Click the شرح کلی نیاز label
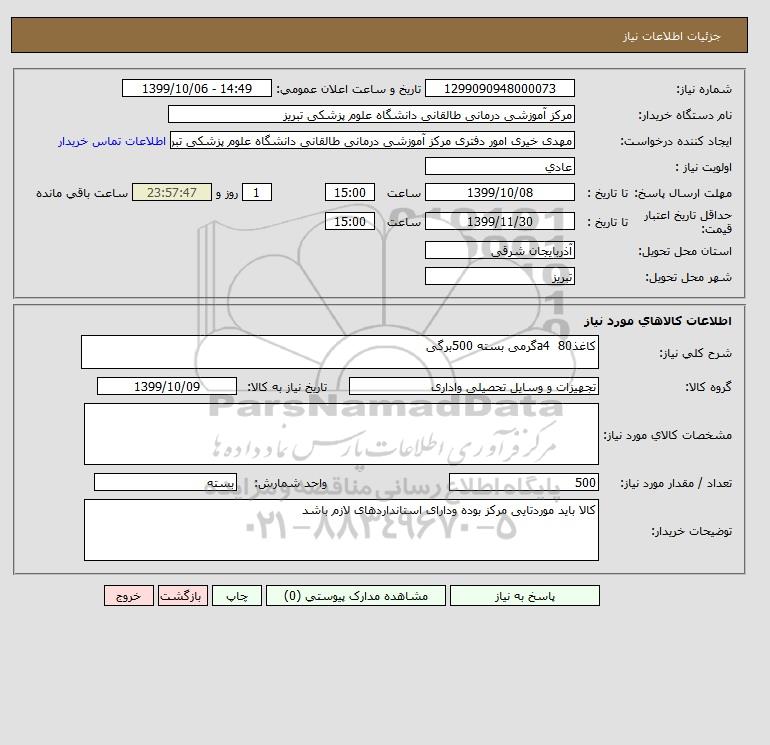770x745 pixels. tap(695, 353)
